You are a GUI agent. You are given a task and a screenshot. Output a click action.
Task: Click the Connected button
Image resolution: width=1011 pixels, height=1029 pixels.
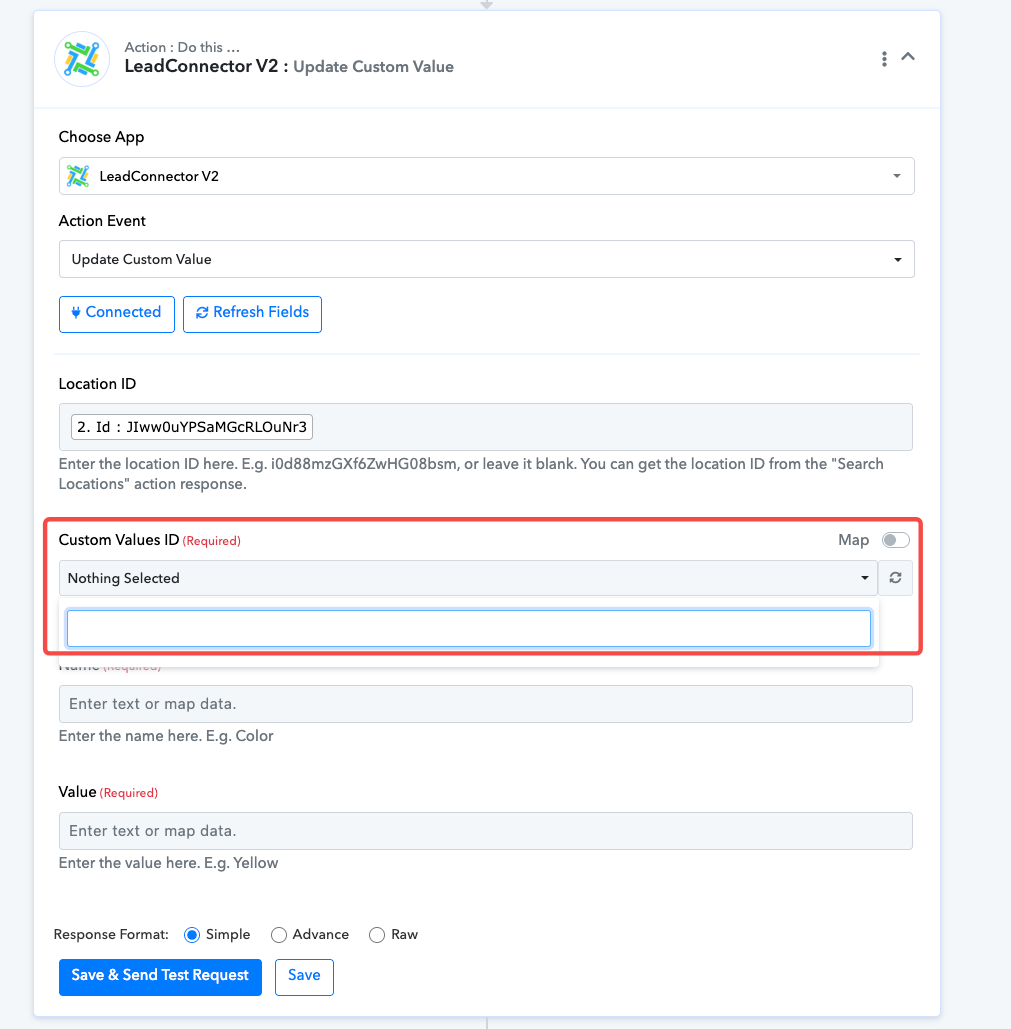(117, 313)
